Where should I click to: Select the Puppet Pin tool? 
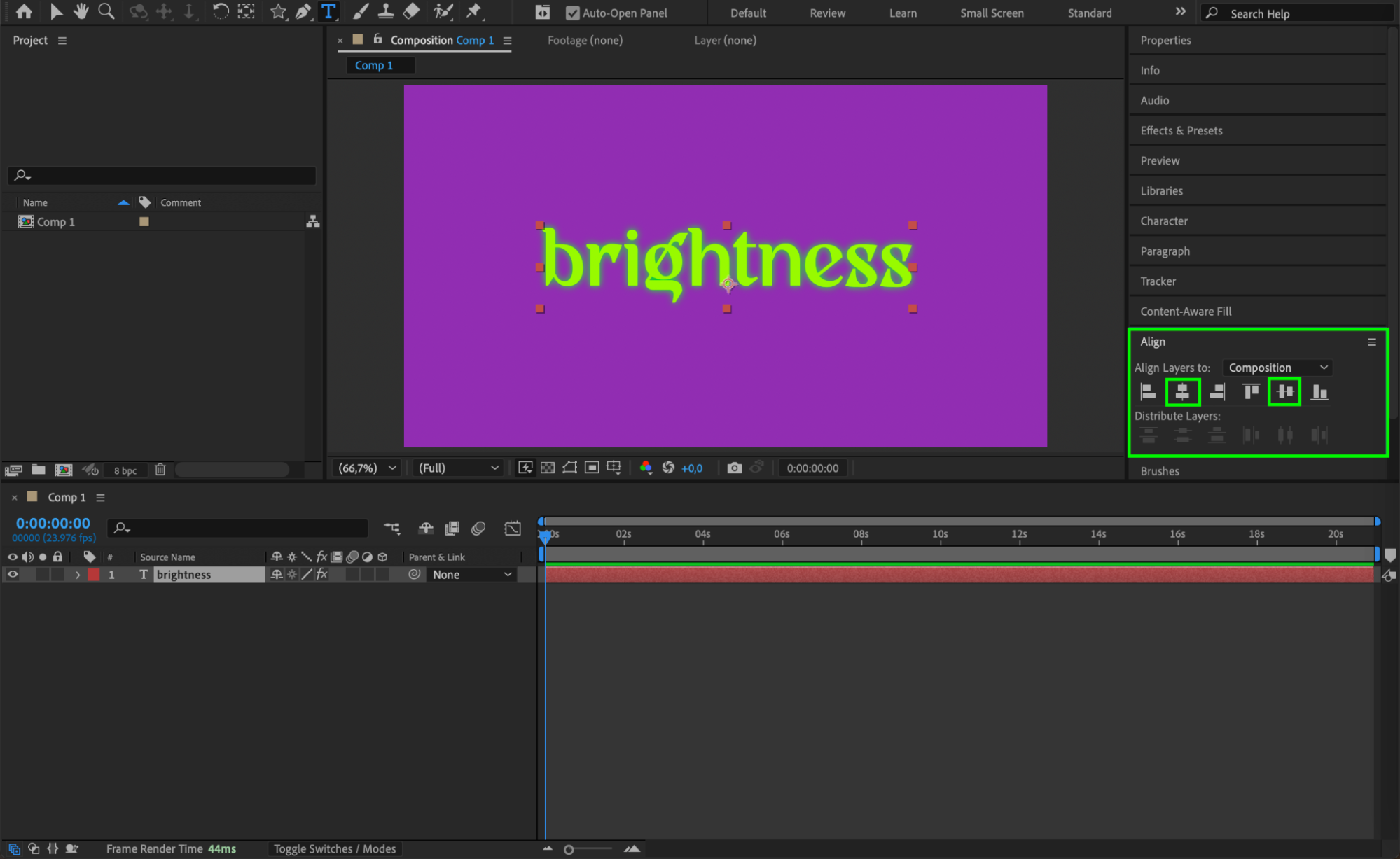pyautogui.click(x=474, y=11)
